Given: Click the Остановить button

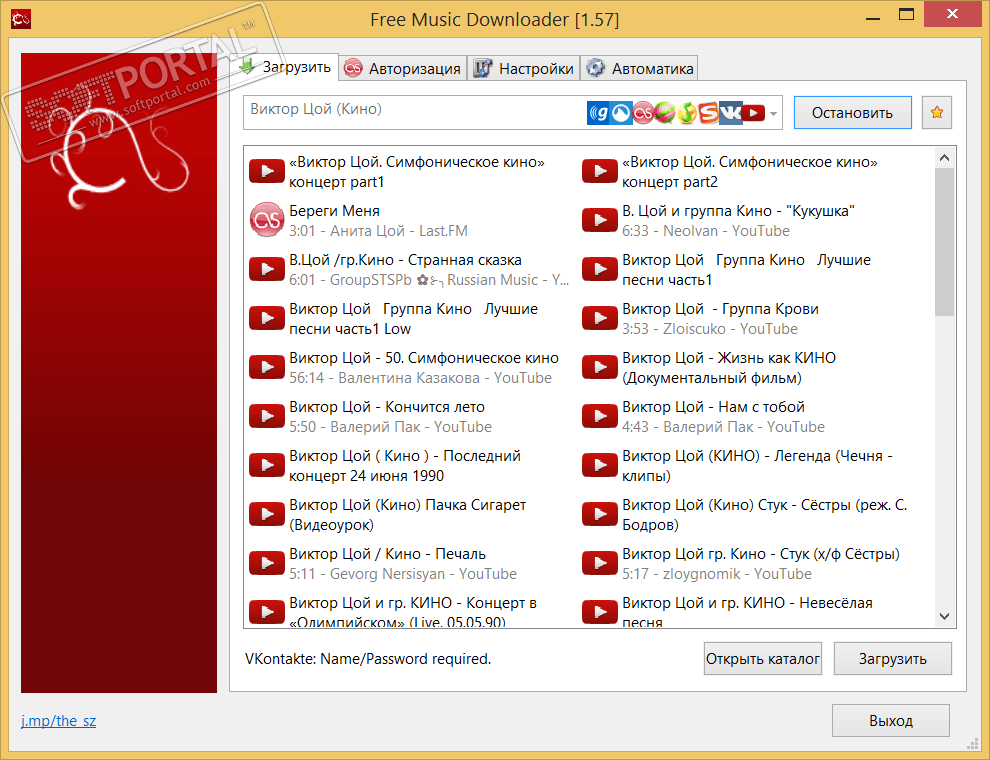Looking at the screenshot, I should click(x=852, y=112).
